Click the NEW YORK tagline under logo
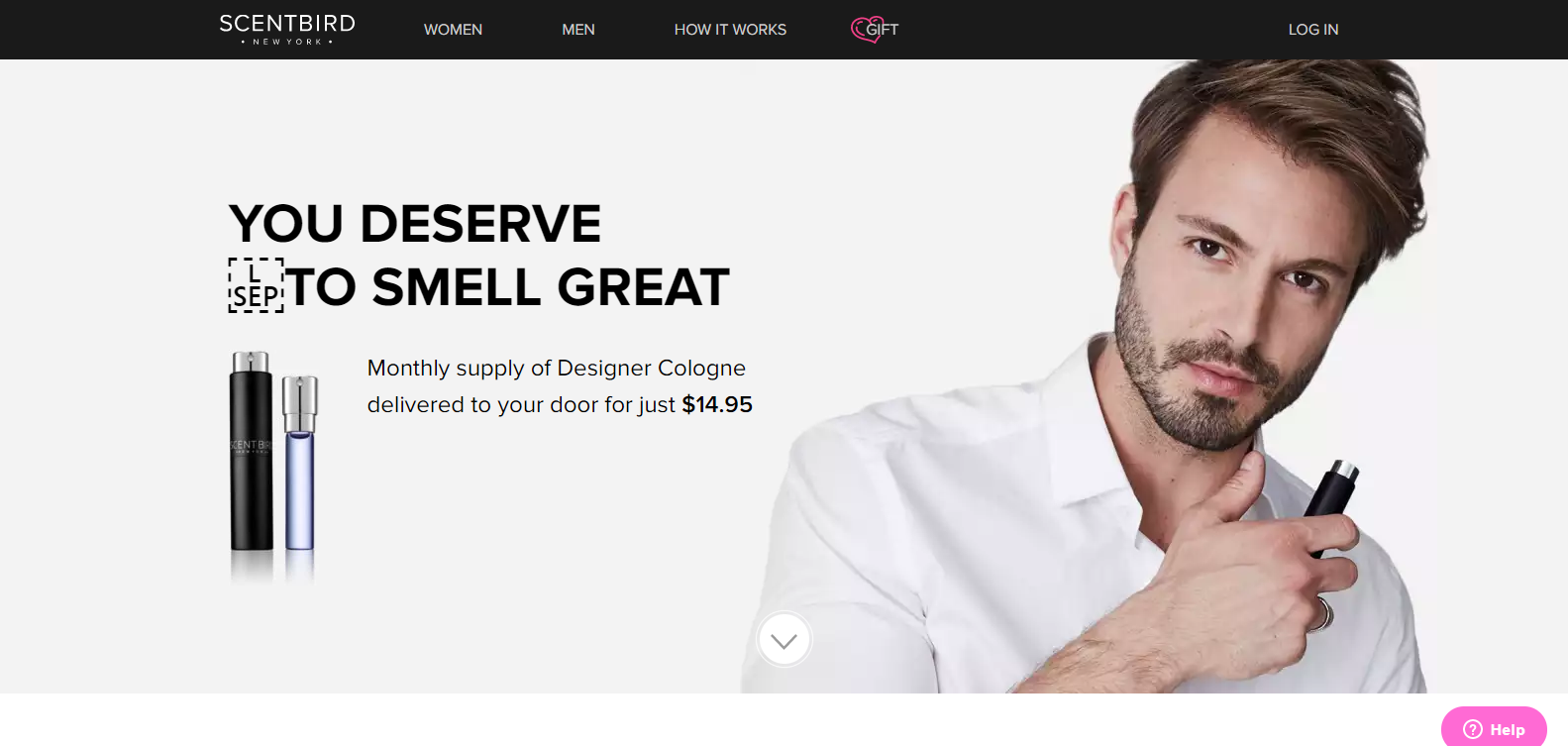 click(x=287, y=42)
